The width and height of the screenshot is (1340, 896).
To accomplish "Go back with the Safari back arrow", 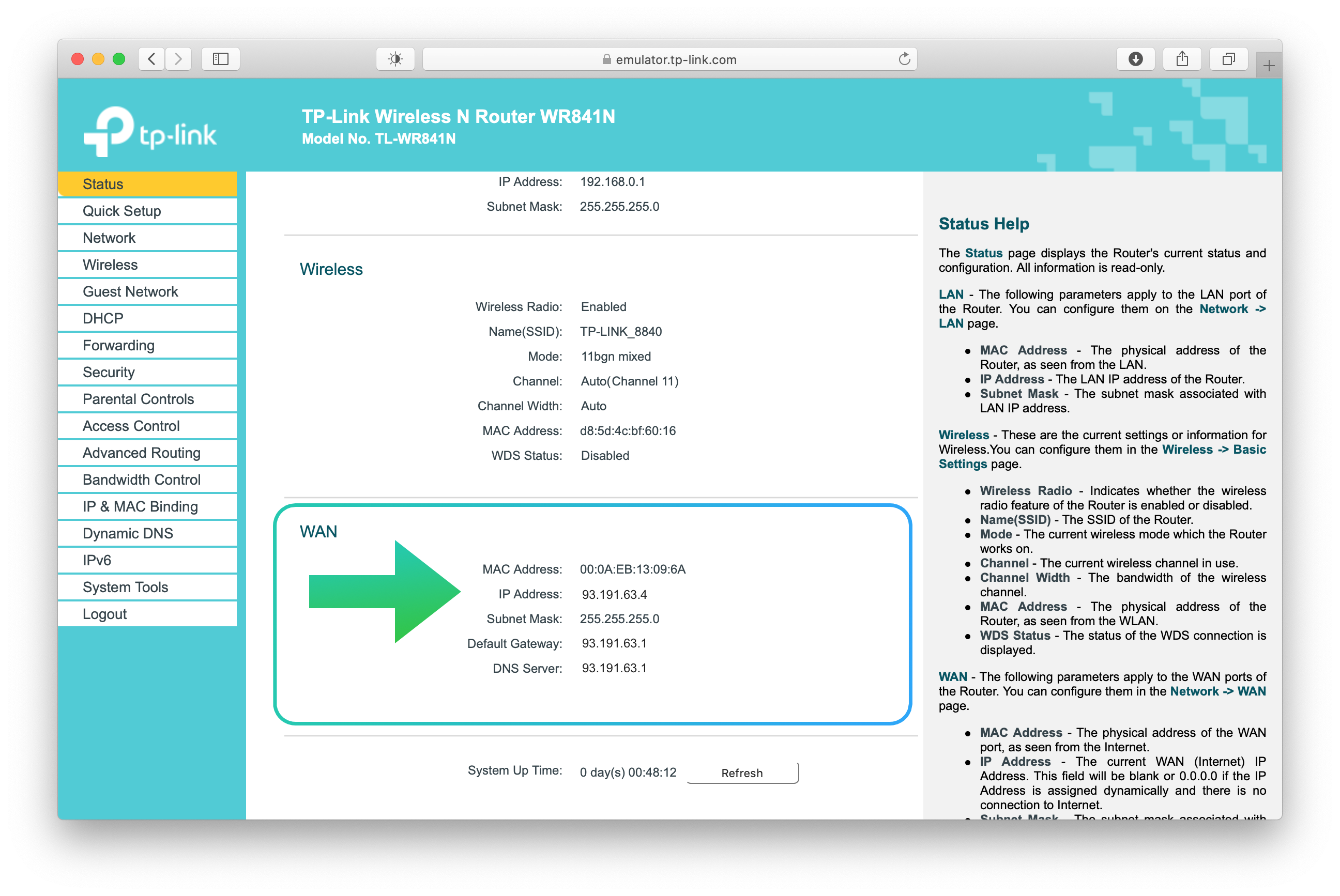I will click(x=151, y=59).
